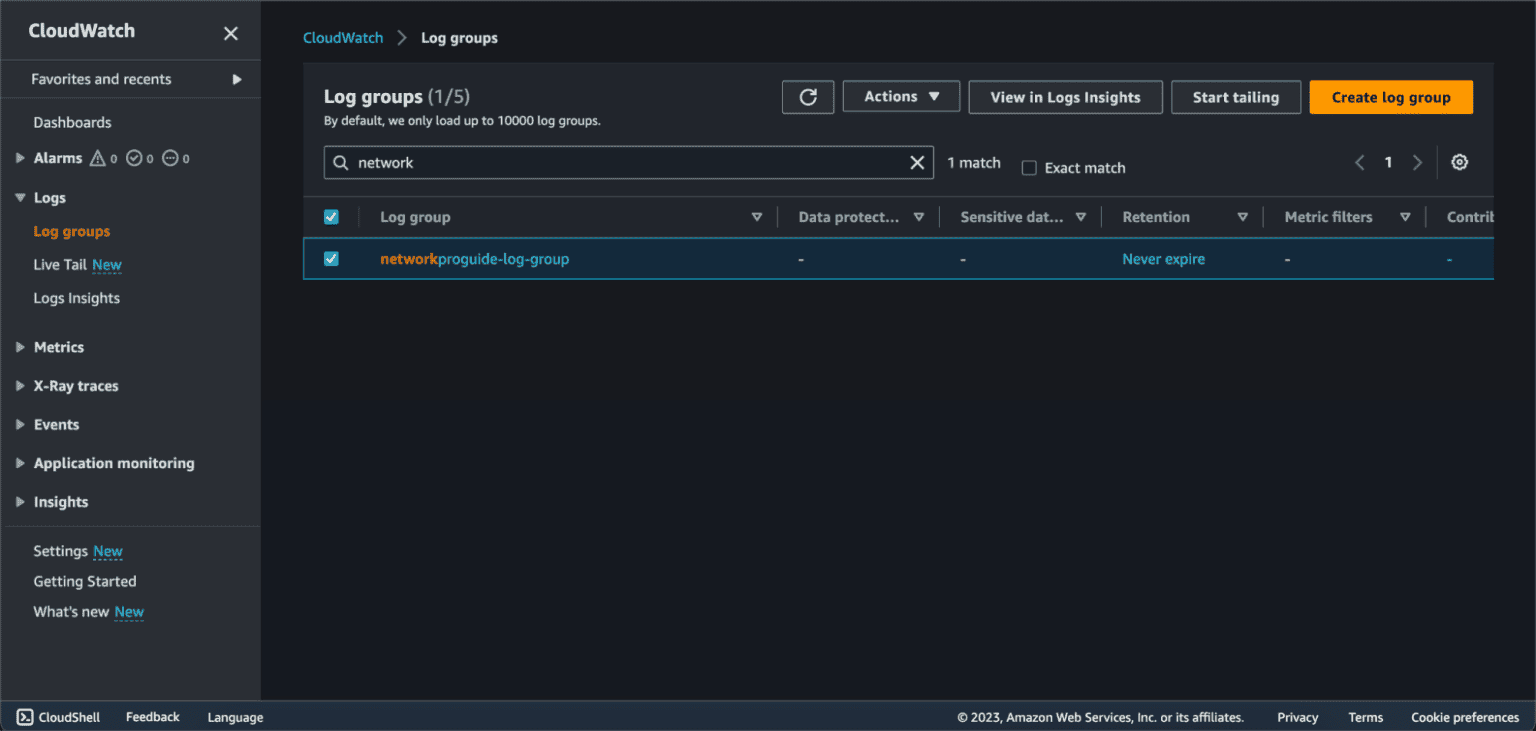
Task: Expand the Metrics section in sidebar
Action: pyautogui.click(x=18, y=346)
